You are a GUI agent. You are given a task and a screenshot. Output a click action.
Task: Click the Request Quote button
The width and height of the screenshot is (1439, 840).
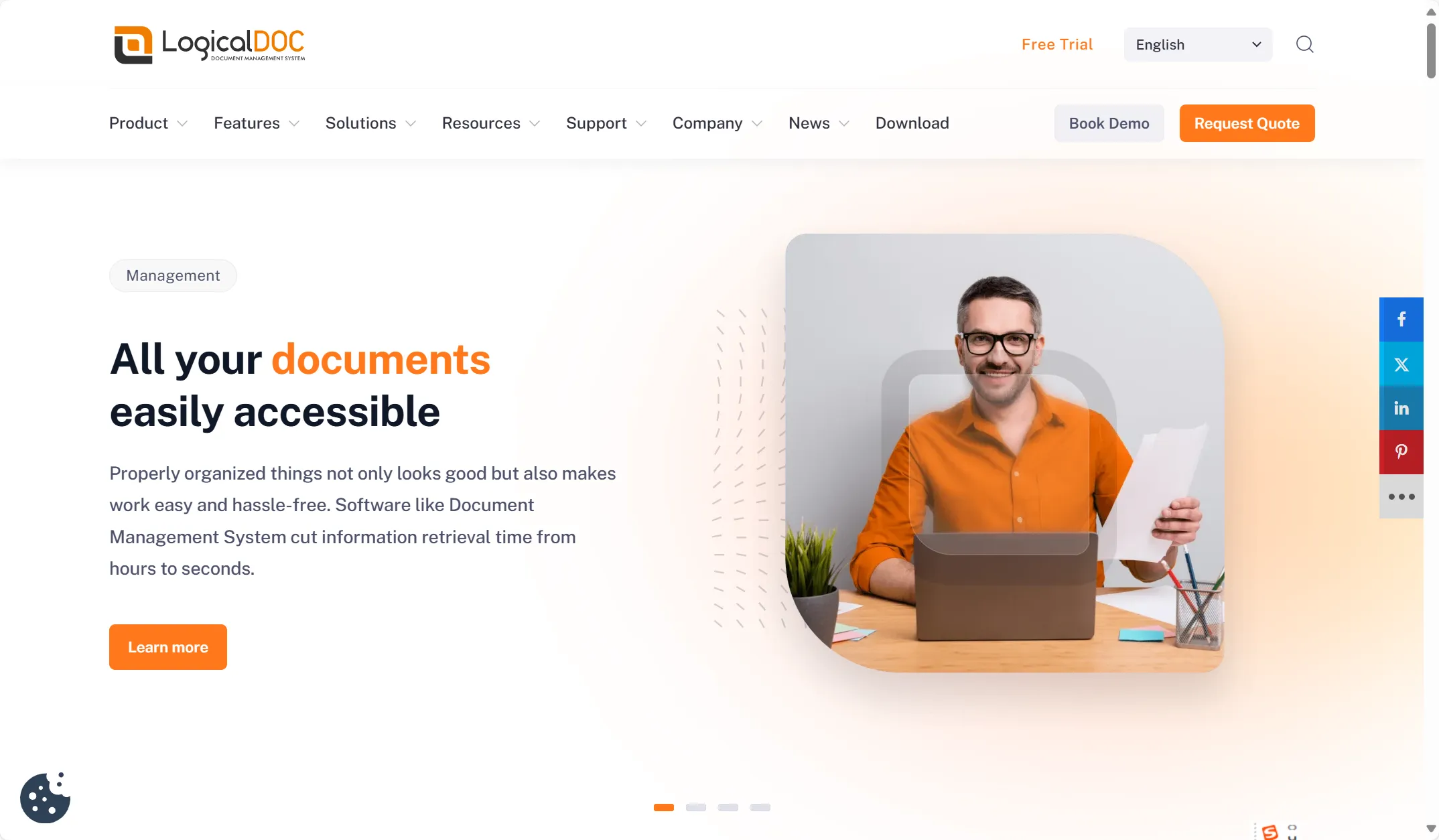click(1247, 123)
